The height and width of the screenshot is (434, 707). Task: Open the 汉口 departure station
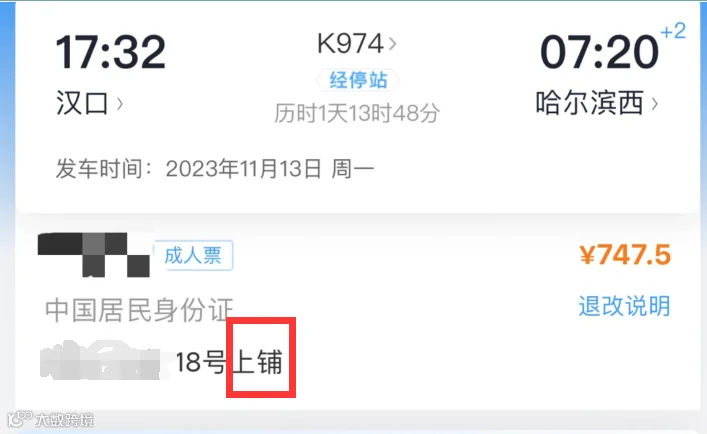[x=82, y=104]
